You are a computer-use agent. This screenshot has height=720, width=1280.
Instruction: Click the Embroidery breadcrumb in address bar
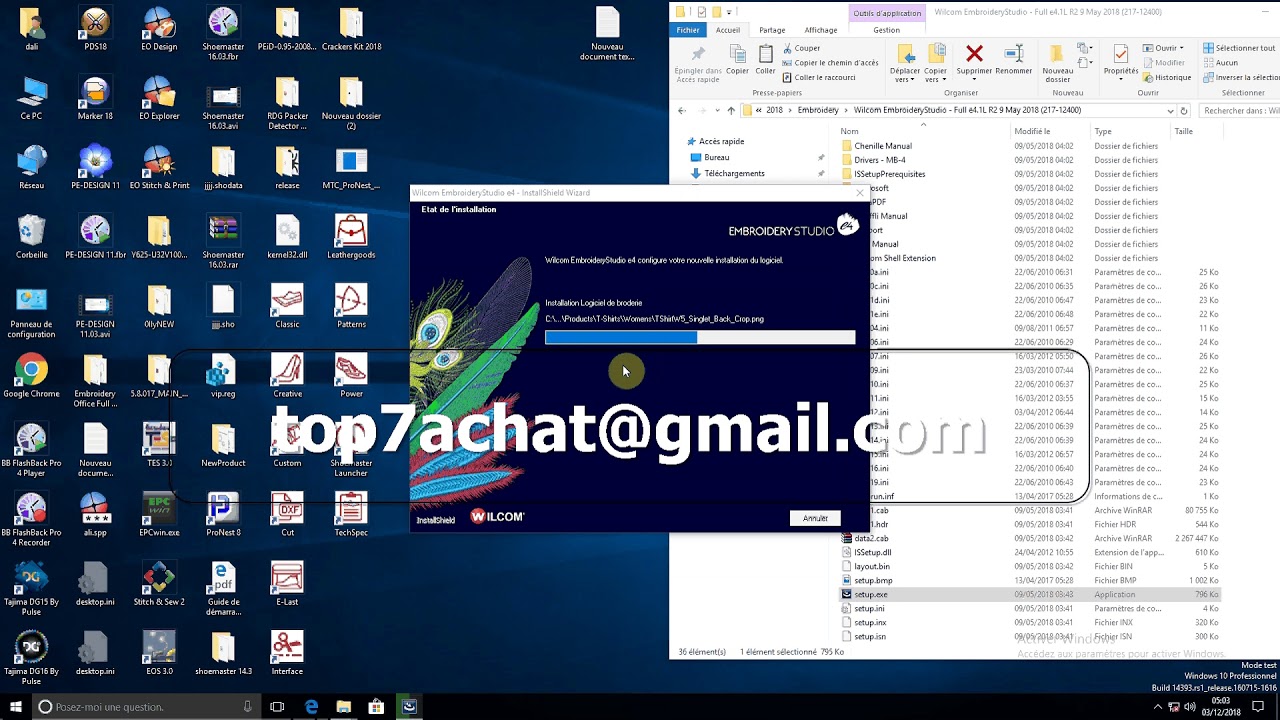(x=818, y=110)
